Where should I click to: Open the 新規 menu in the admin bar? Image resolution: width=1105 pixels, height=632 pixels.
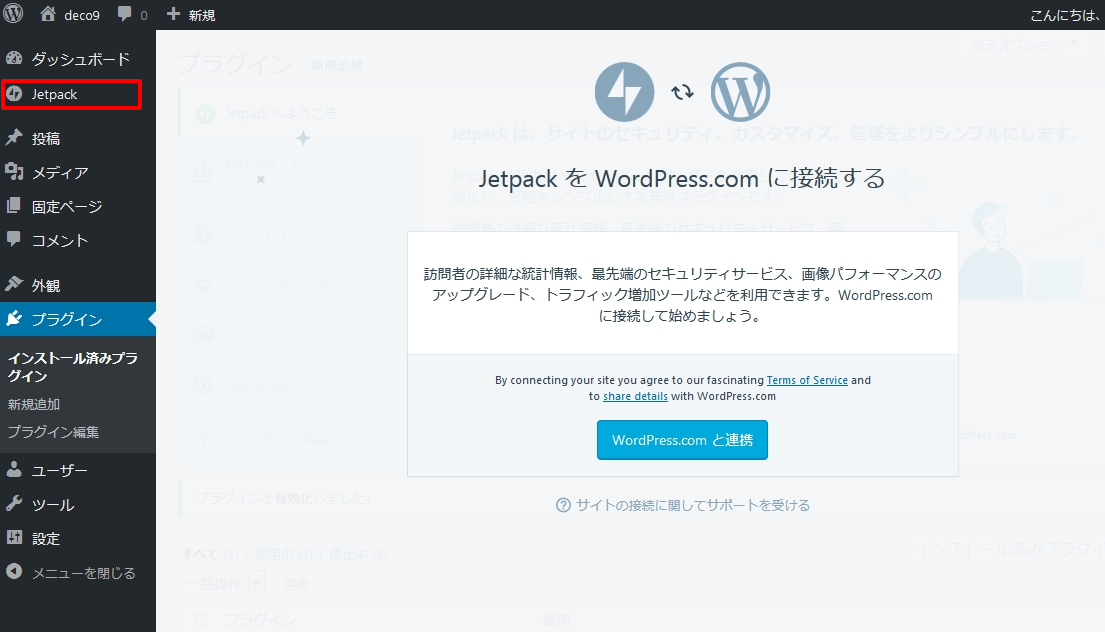point(192,14)
